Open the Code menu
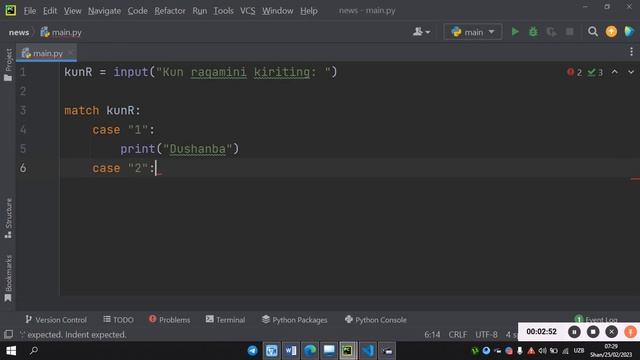Screen dimensions: 640x360 pyautogui.click(x=138, y=11)
